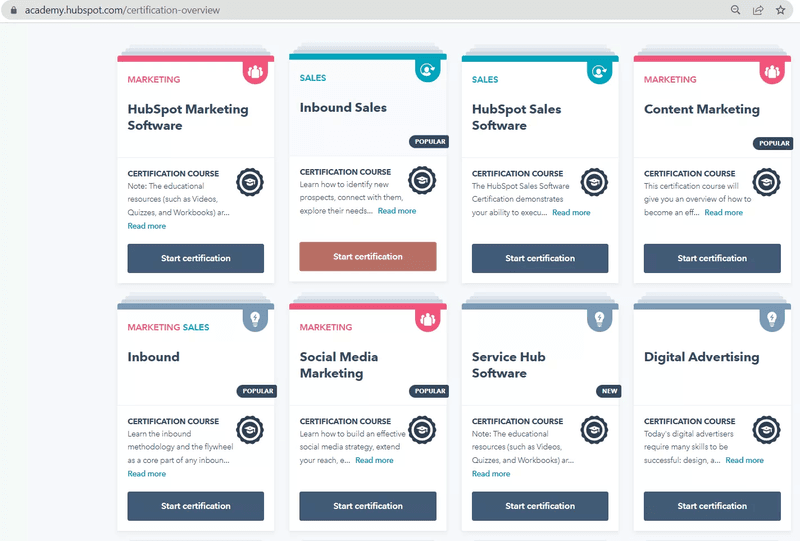Image resolution: width=800 pixels, height=541 pixels.
Task: Start the Inbound certification
Action: [x=196, y=506]
